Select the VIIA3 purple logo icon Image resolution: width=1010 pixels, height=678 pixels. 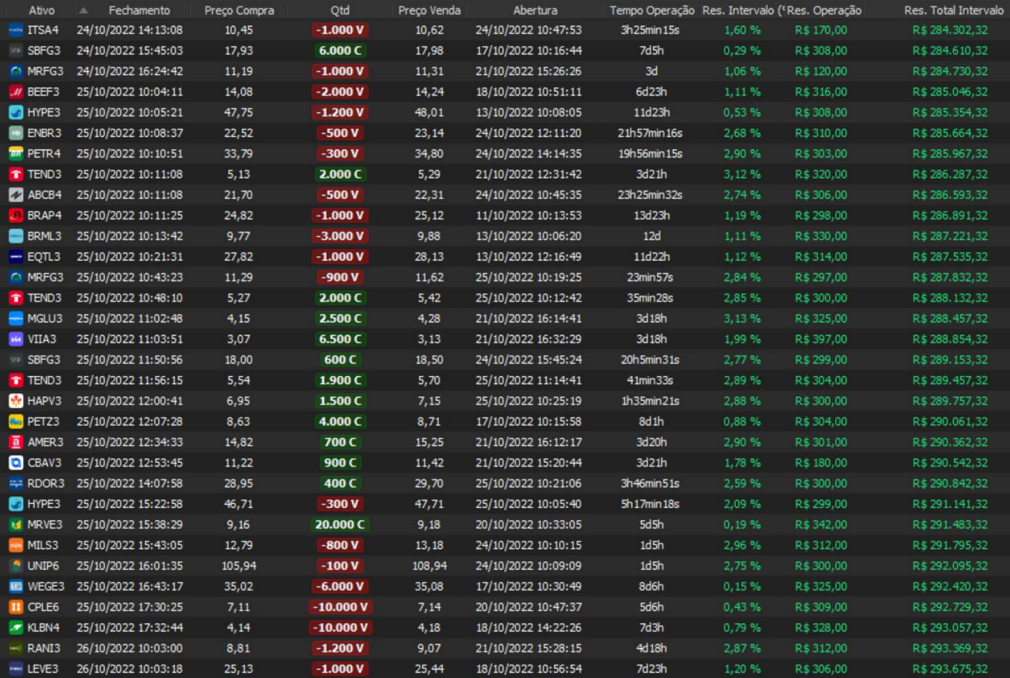tap(16, 339)
